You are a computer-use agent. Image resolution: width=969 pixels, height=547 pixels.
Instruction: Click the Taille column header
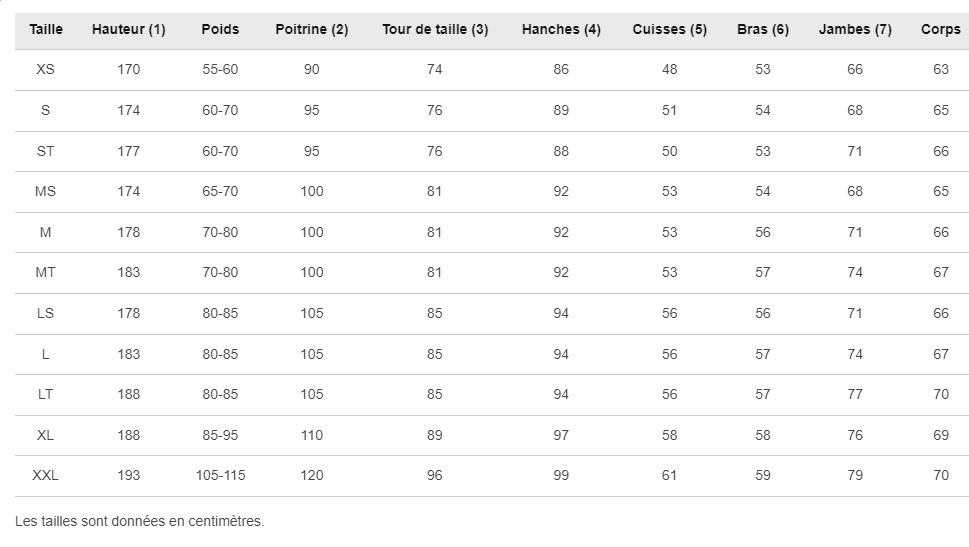[x=46, y=29]
